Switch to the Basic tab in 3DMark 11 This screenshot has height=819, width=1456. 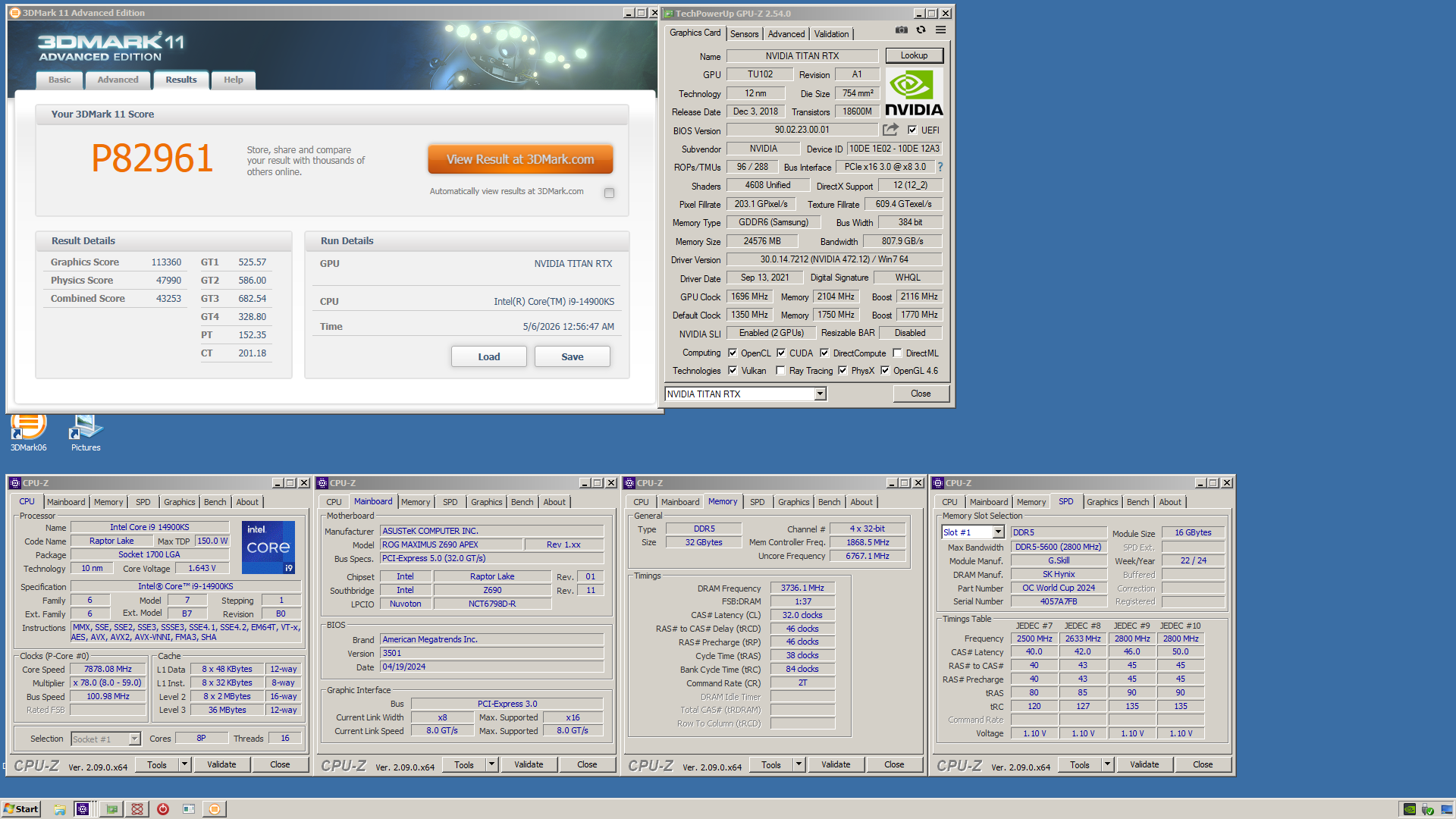coord(59,80)
